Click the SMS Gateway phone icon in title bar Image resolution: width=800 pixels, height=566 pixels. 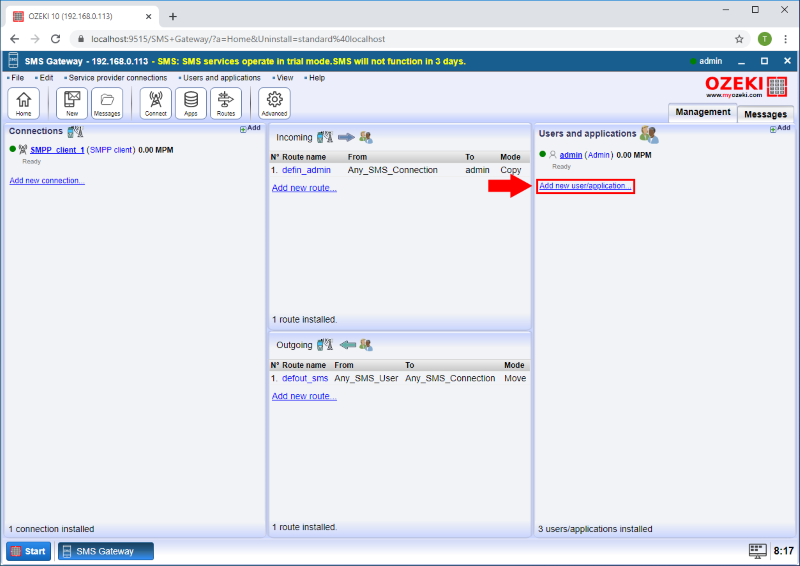click(x=13, y=61)
